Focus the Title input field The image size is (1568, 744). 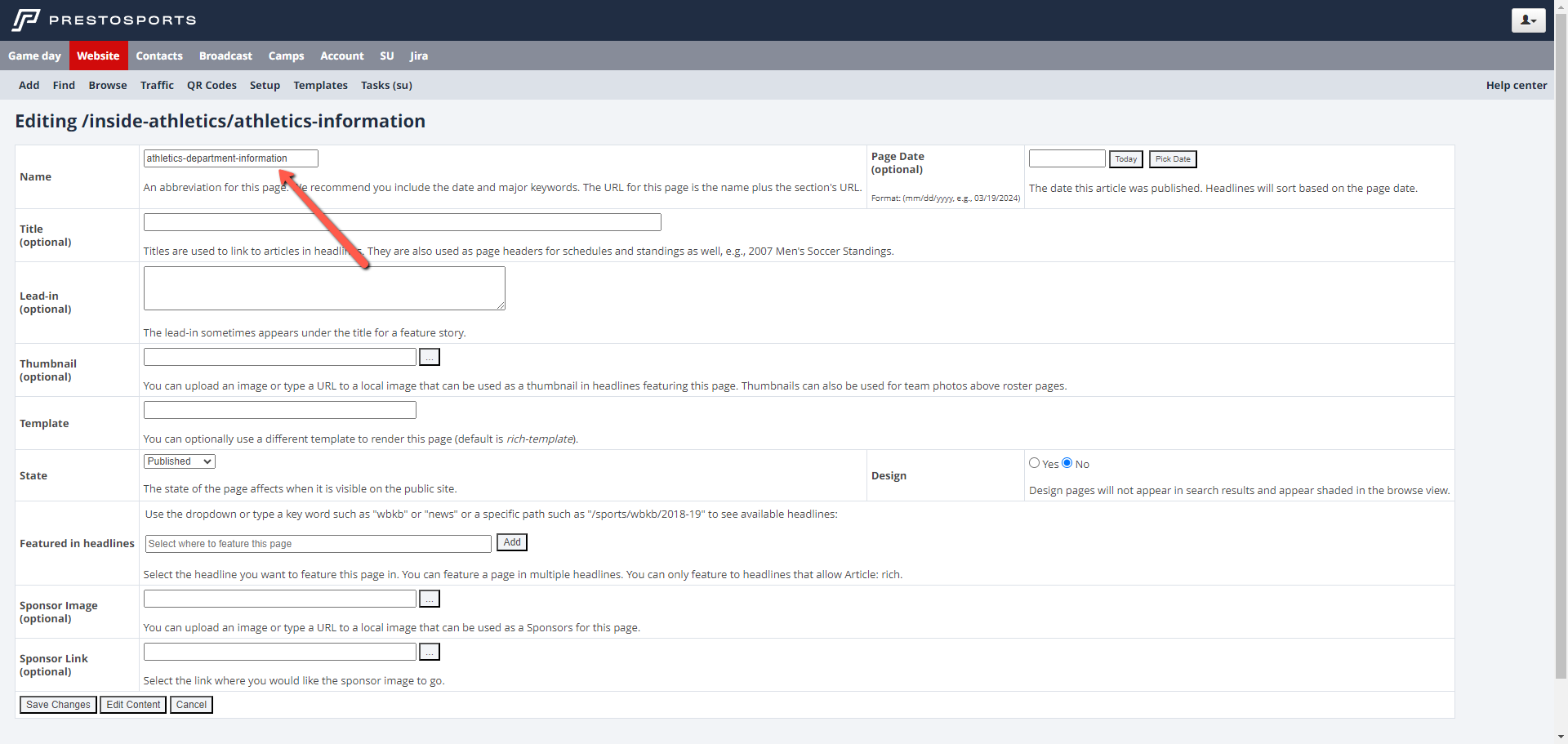click(x=403, y=222)
